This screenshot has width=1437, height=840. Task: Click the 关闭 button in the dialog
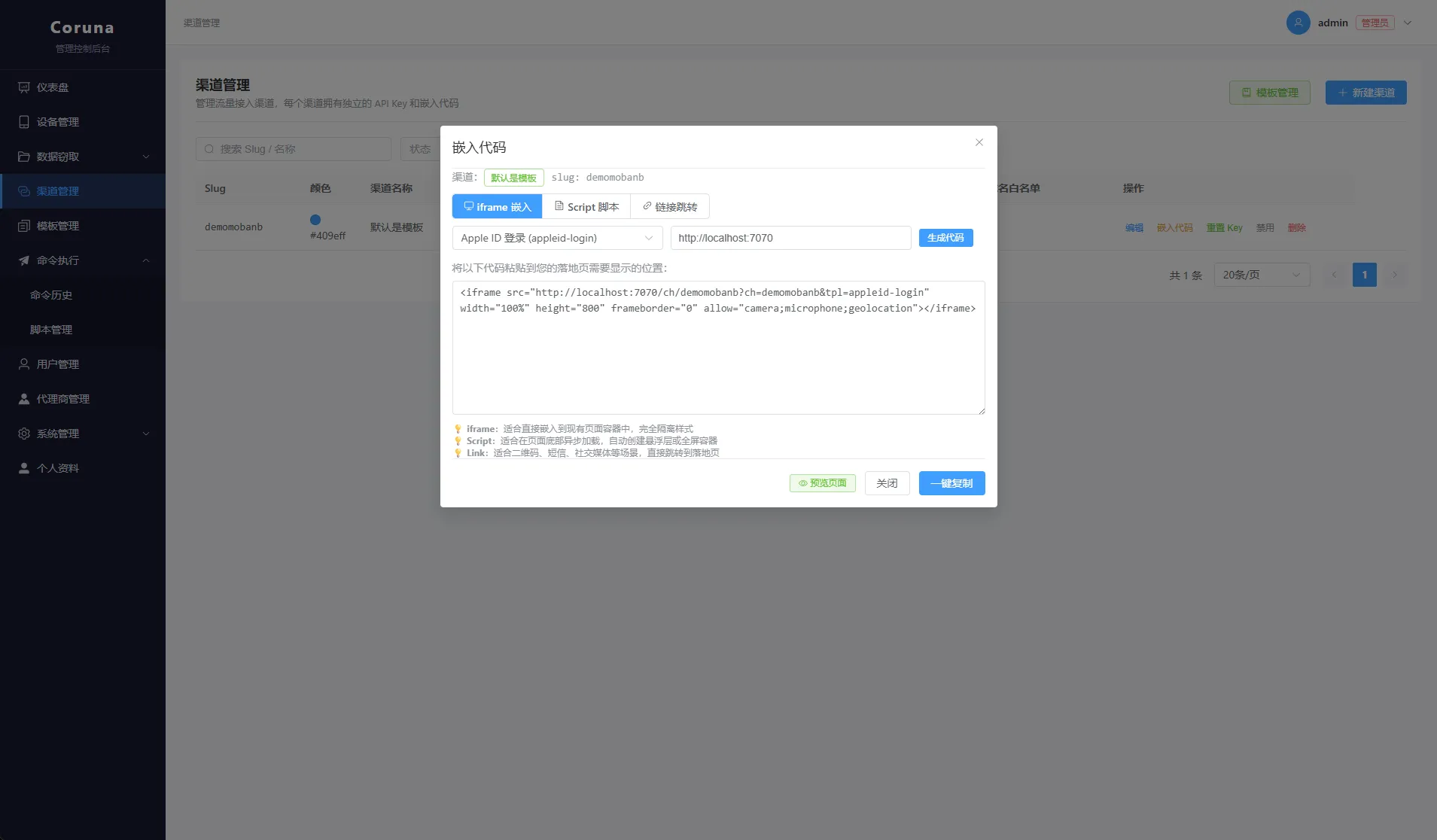[887, 483]
